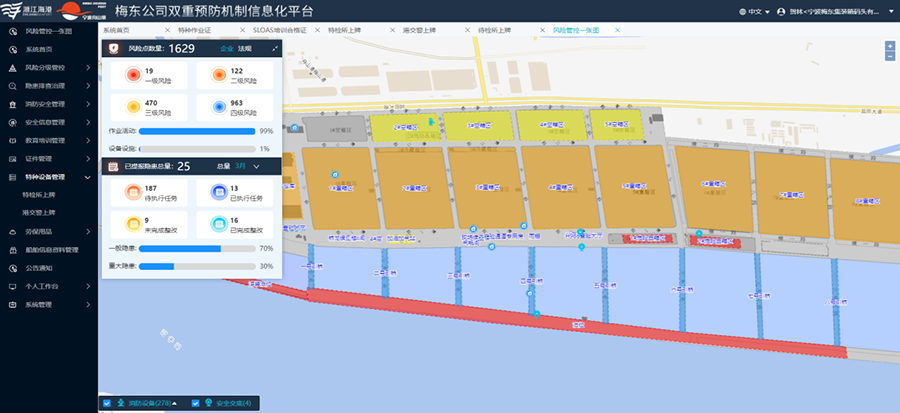Viewport: 900px width, 413px height.
Task: Collapse the 风险点数量 panel with arrows icon
Action: coord(275,49)
